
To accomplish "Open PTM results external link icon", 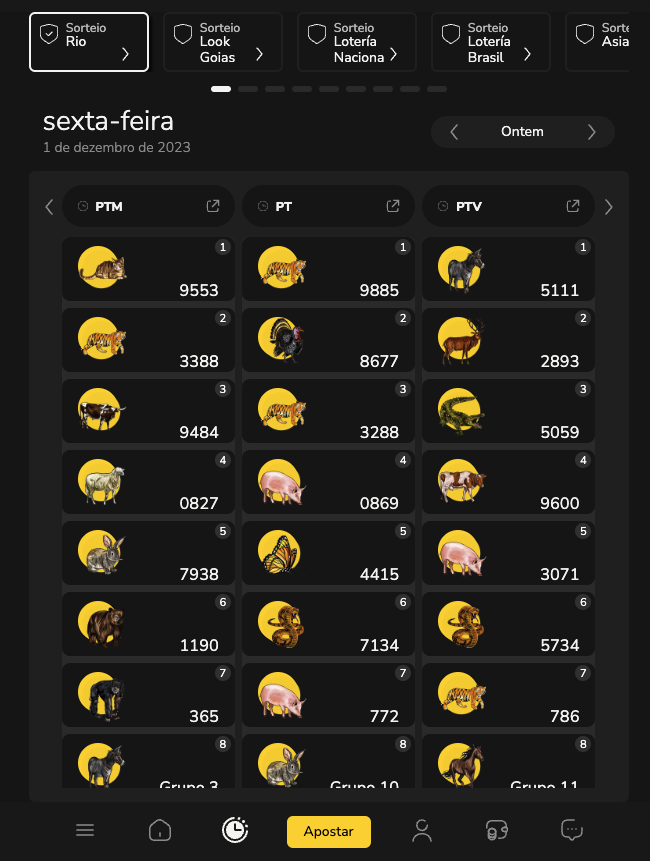I will 213,206.
